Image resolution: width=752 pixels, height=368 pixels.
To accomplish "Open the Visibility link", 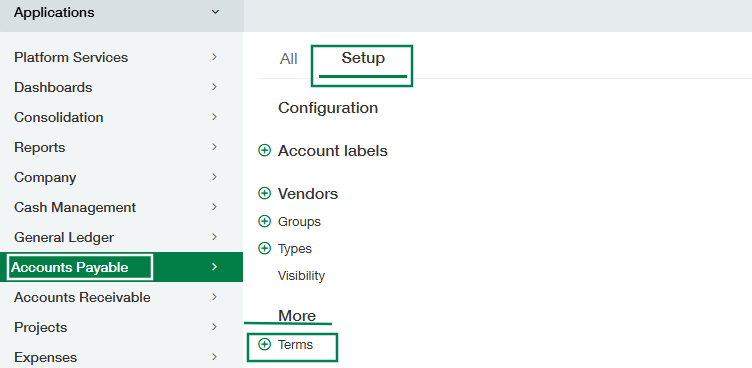I will point(301,275).
